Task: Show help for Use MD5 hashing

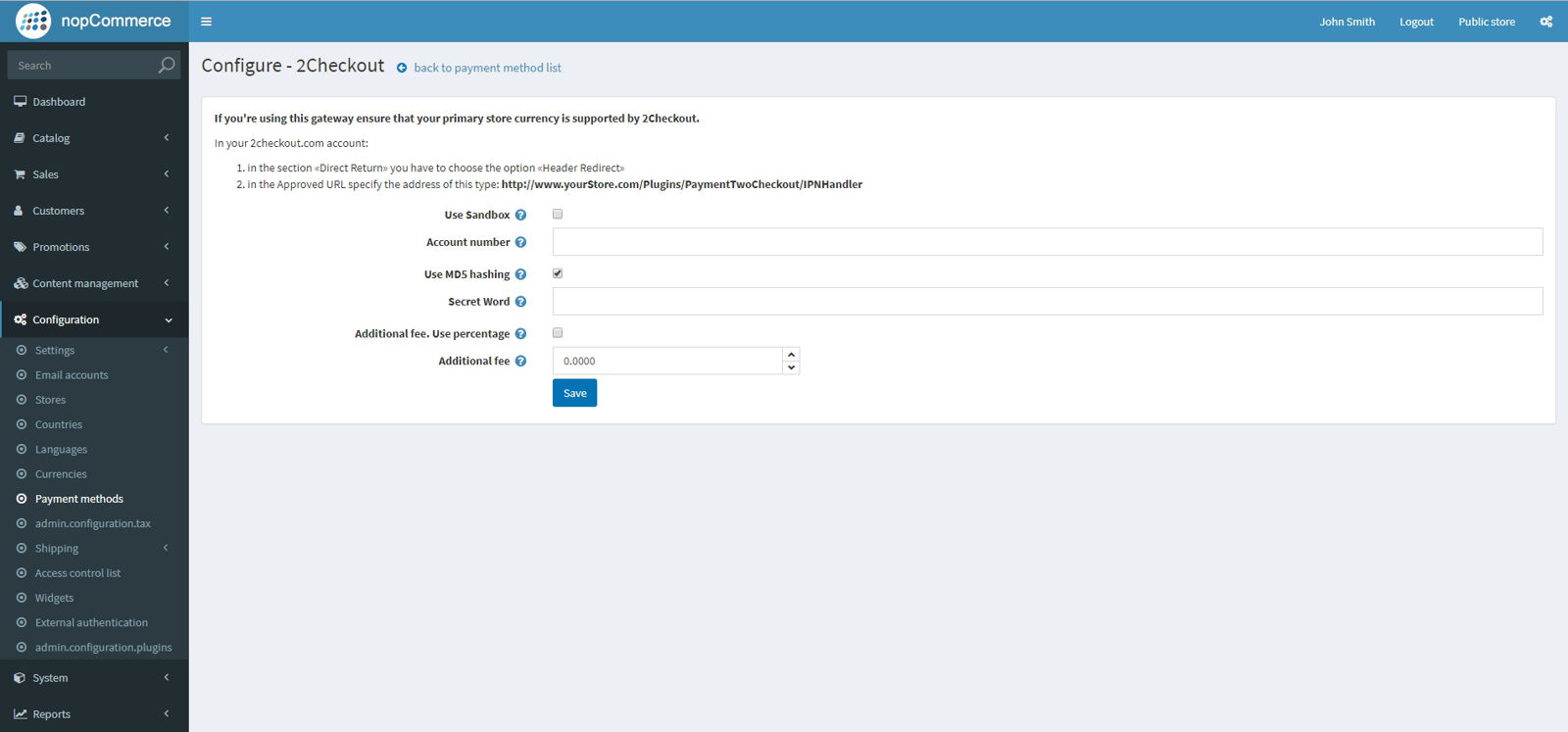Action: (520, 274)
